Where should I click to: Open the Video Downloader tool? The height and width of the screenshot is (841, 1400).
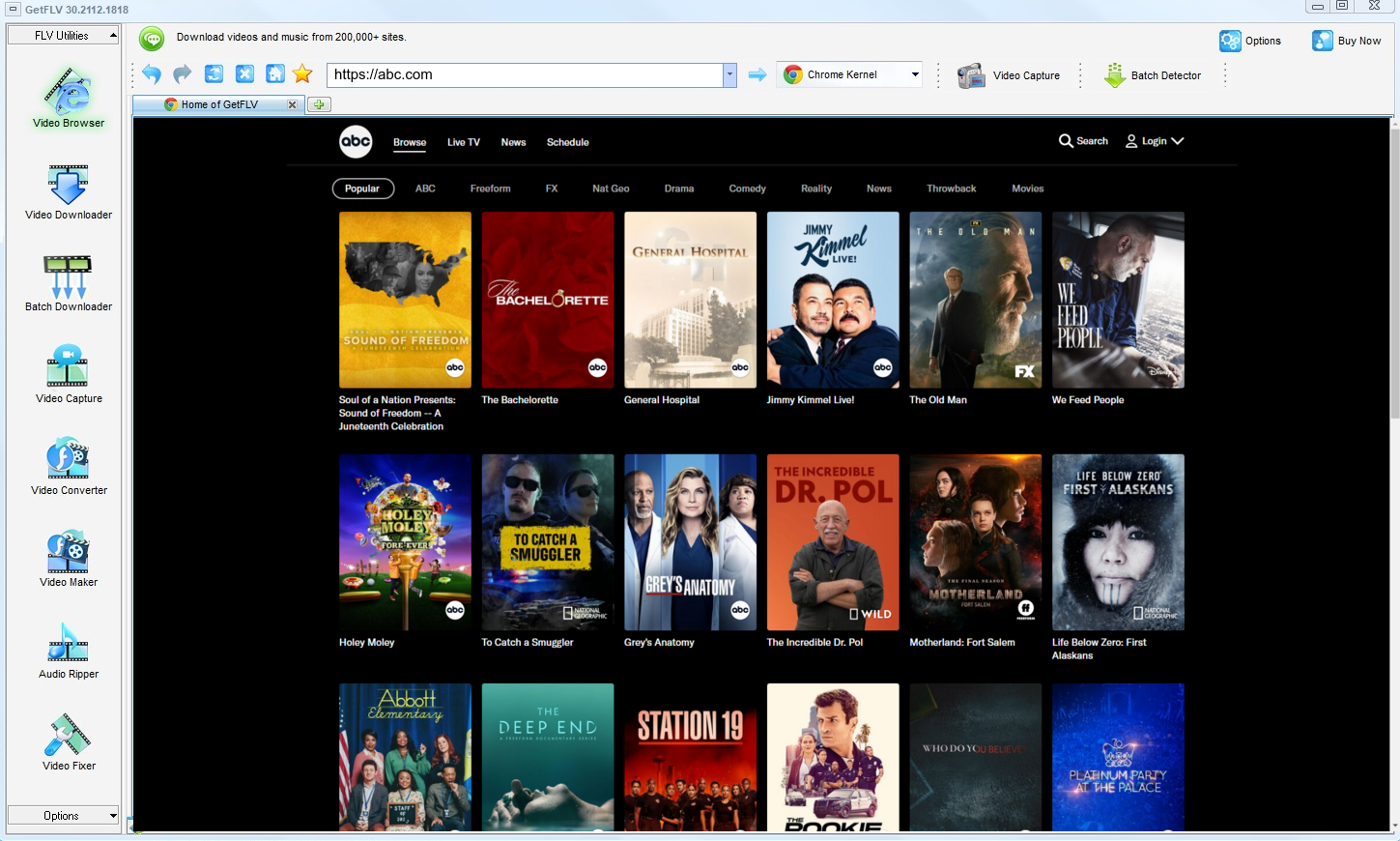pos(69,191)
